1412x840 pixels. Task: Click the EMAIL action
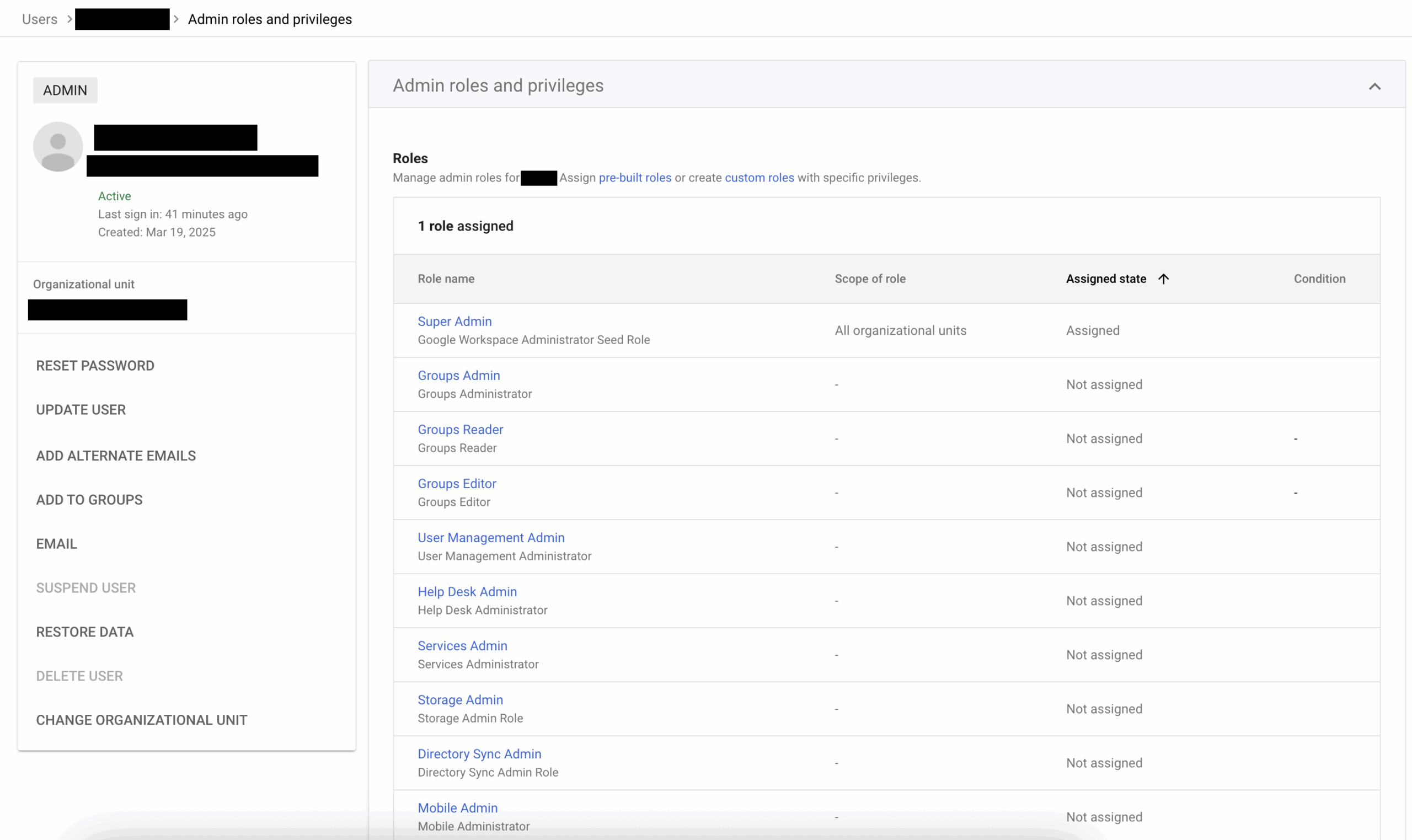point(57,544)
